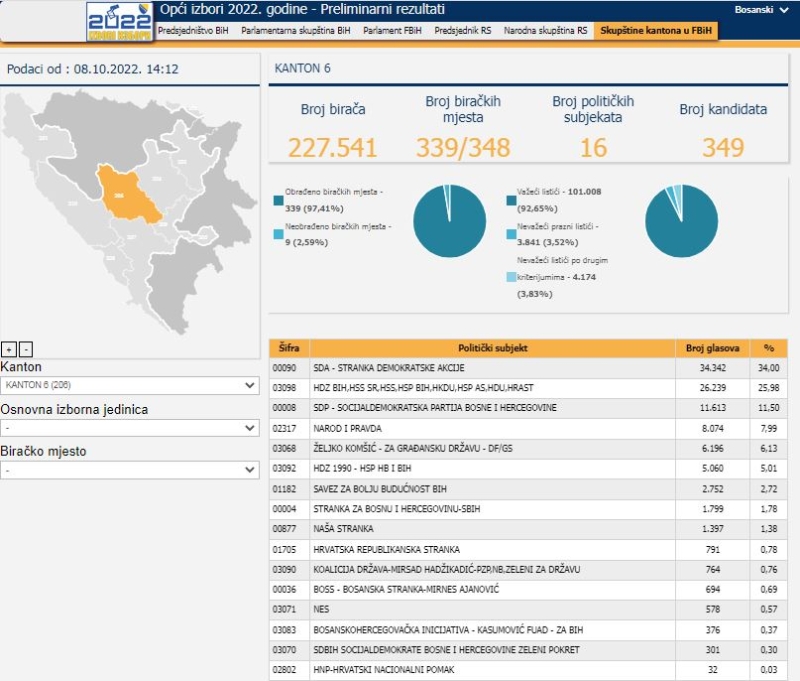Open the Osnovna izborna jedinica dropdown
Image resolution: width=800 pixels, height=681 pixels.
click(130, 427)
